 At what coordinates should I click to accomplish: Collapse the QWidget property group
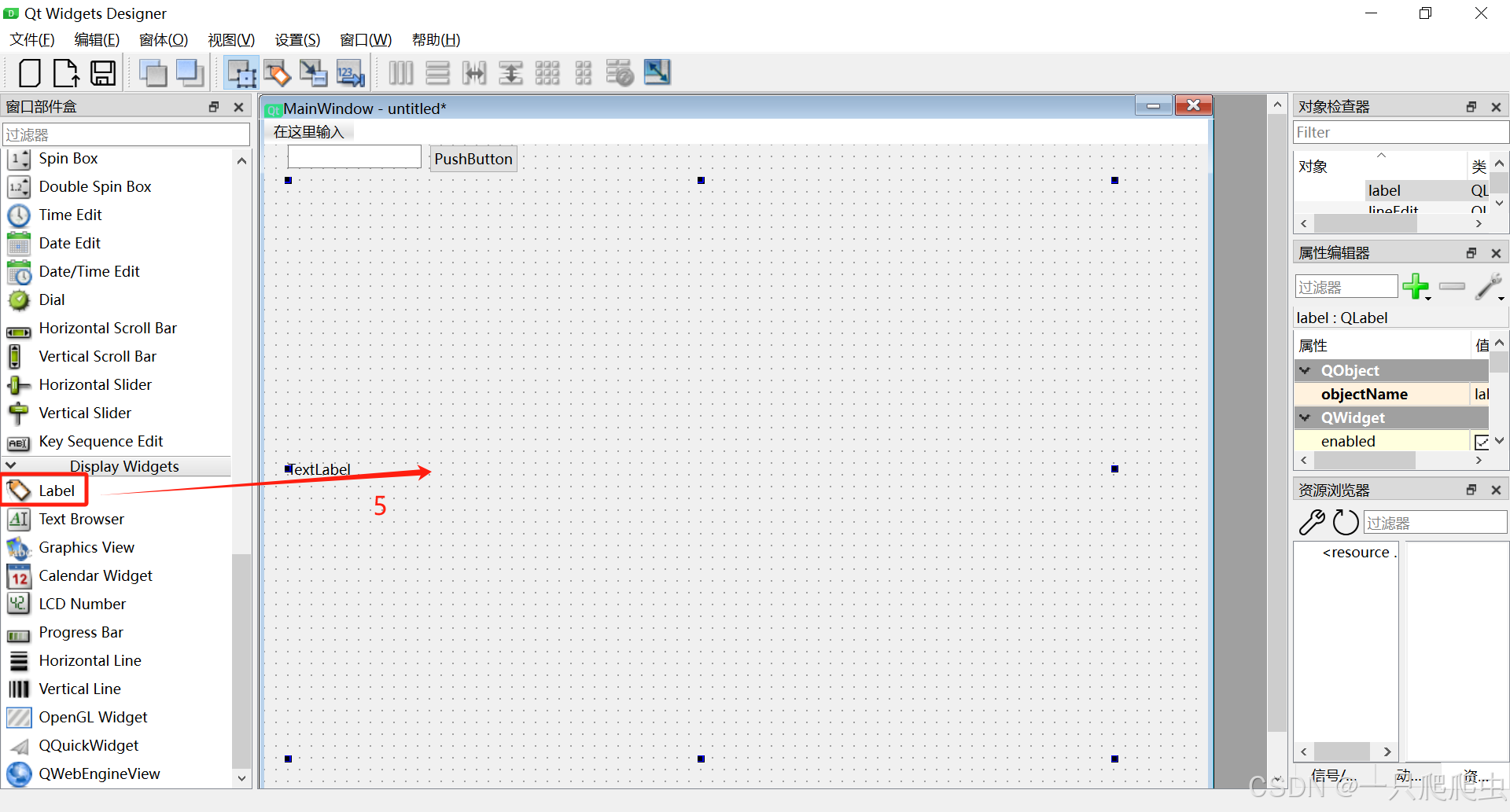pos(1306,417)
